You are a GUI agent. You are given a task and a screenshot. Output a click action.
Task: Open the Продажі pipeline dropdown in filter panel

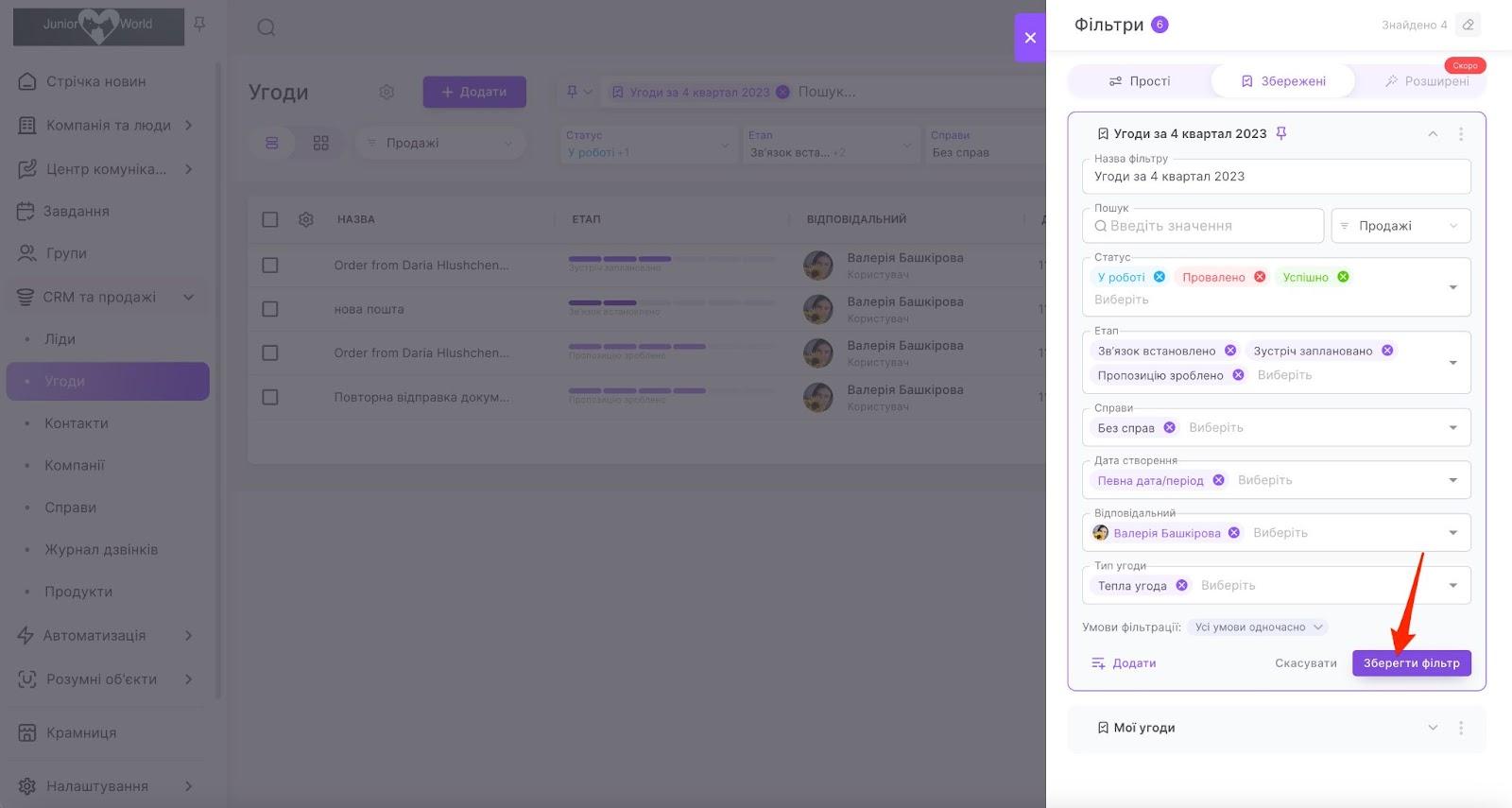point(1400,226)
